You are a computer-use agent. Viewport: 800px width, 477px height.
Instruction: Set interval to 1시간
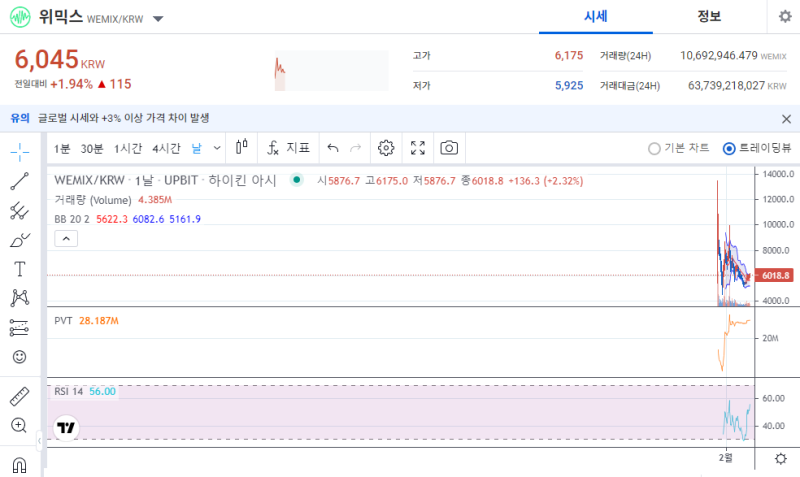click(x=128, y=148)
